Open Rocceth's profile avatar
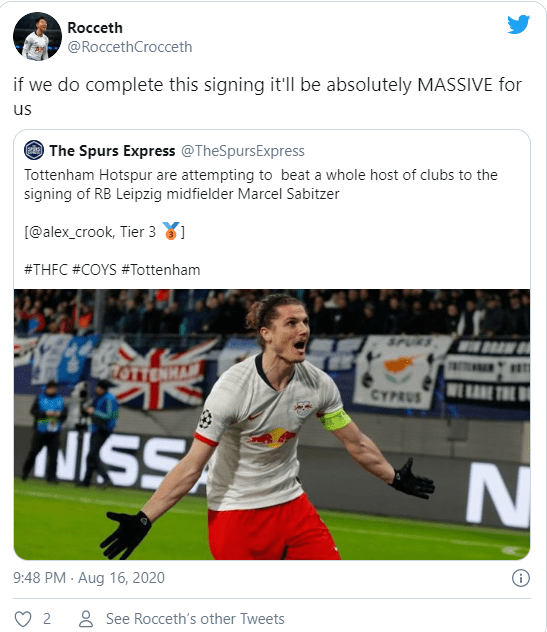 tap(37, 36)
